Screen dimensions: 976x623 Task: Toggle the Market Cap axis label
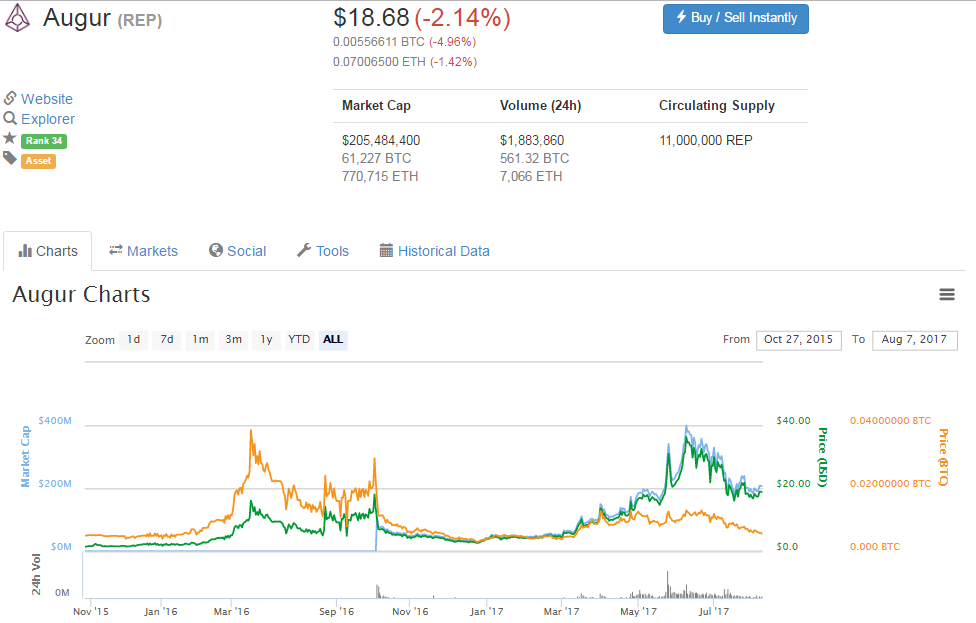26,456
